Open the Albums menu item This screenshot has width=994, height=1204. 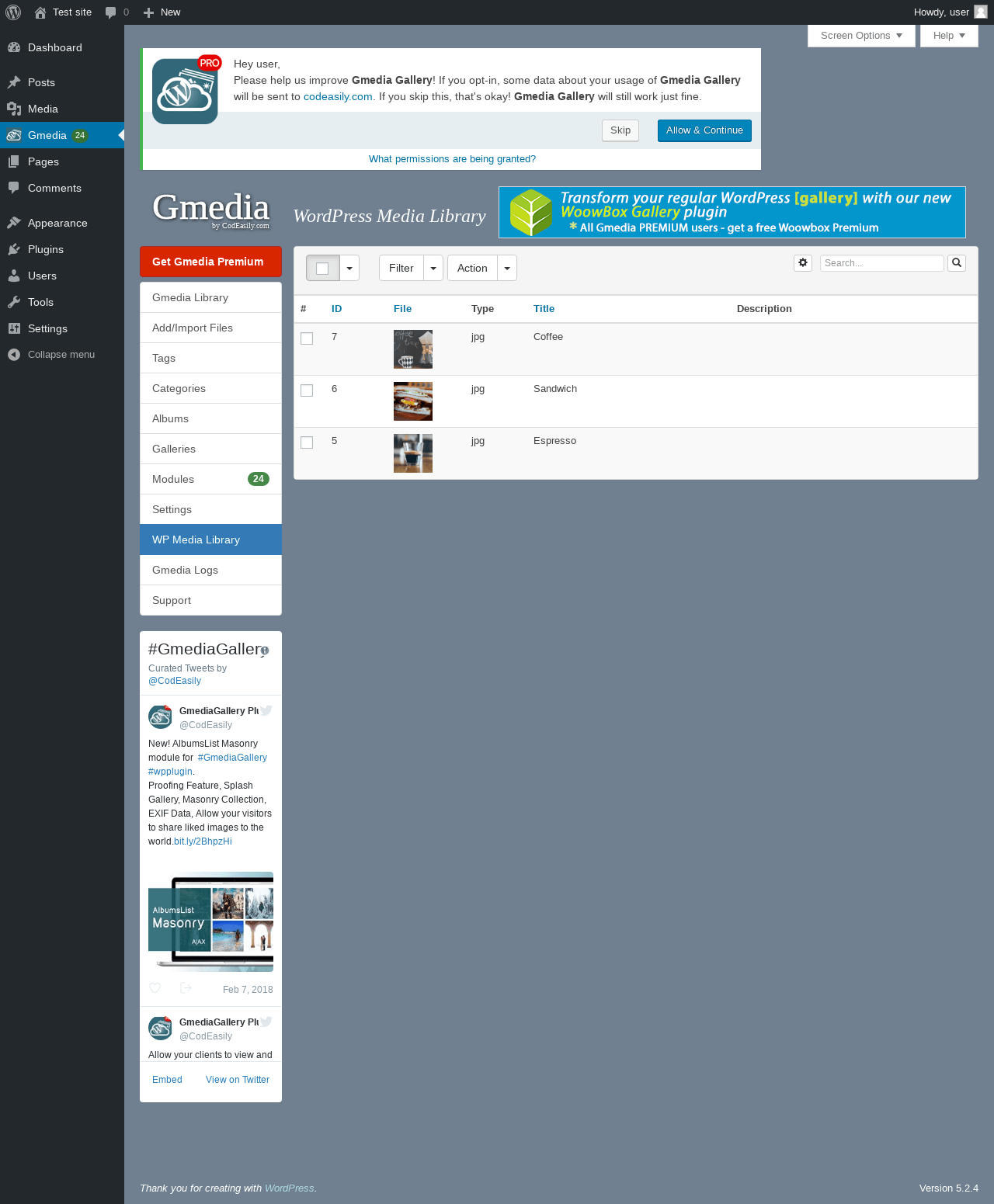click(x=210, y=418)
